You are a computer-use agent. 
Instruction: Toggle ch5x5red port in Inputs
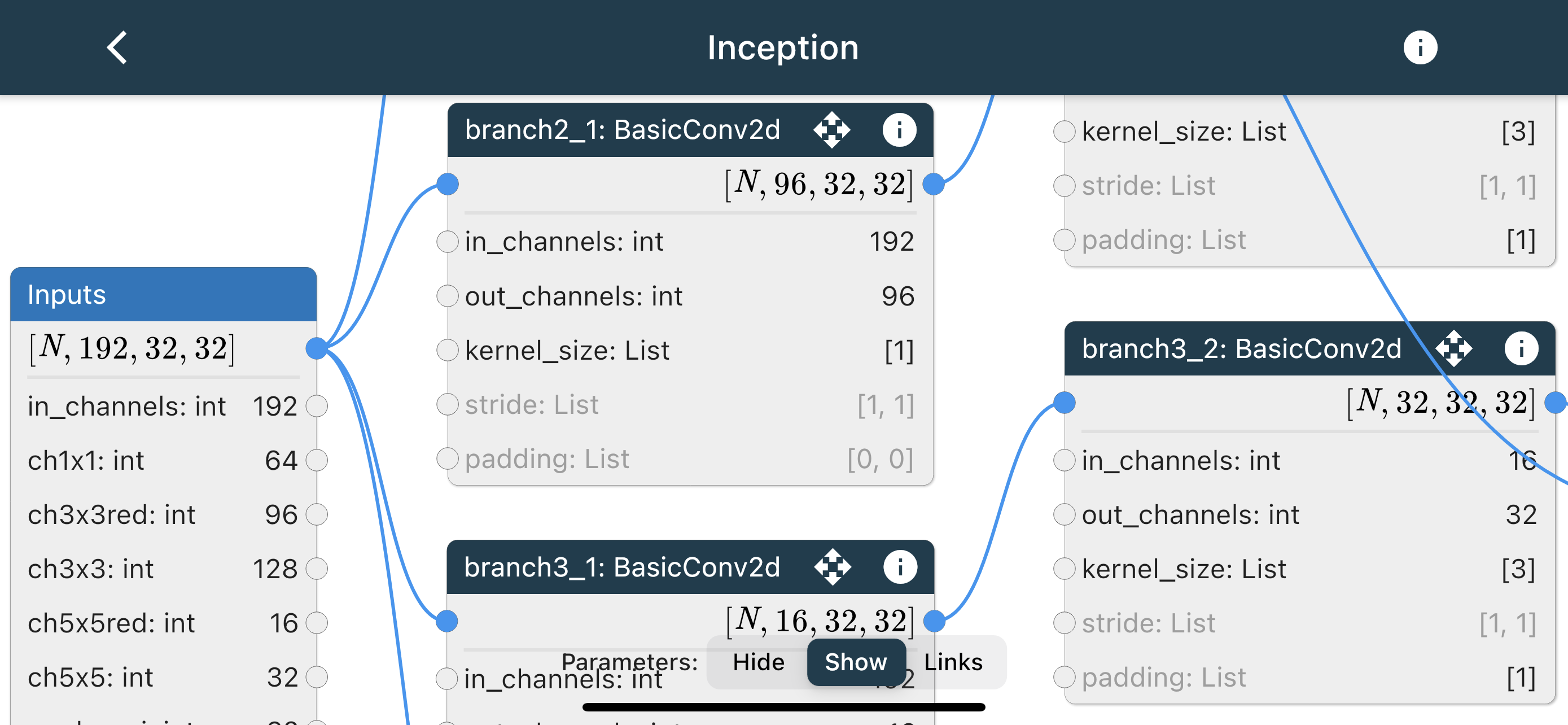(x=317, y=623)
